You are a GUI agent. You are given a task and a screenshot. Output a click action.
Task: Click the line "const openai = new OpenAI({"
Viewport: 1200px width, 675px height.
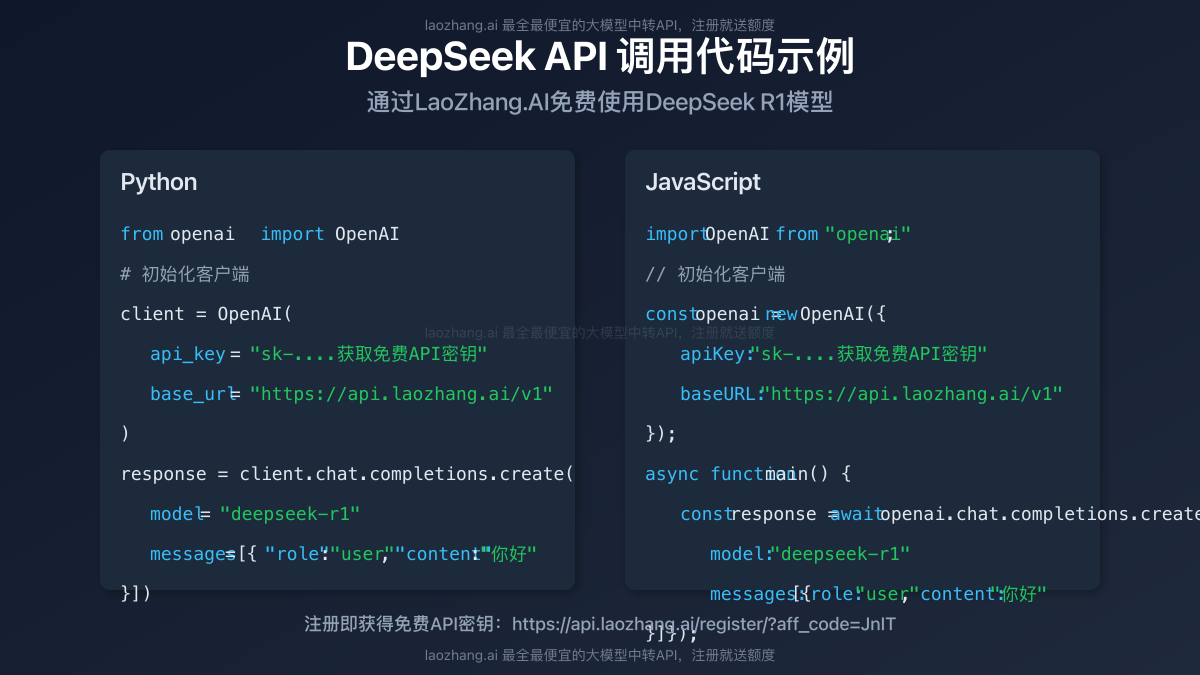[766, 314]
